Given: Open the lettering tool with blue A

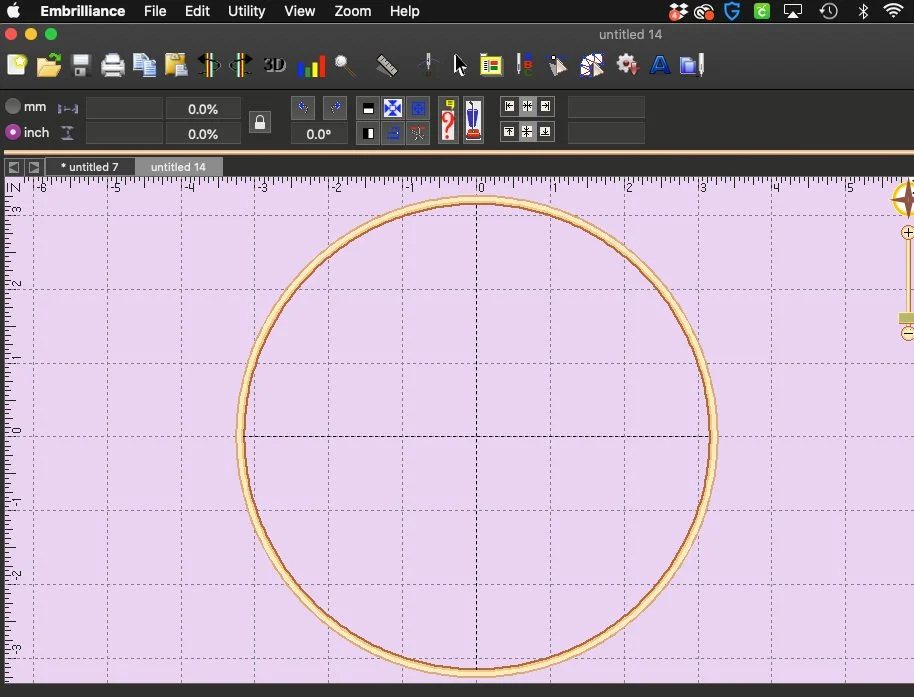Looking at the screenshot, I should [660, 65].
